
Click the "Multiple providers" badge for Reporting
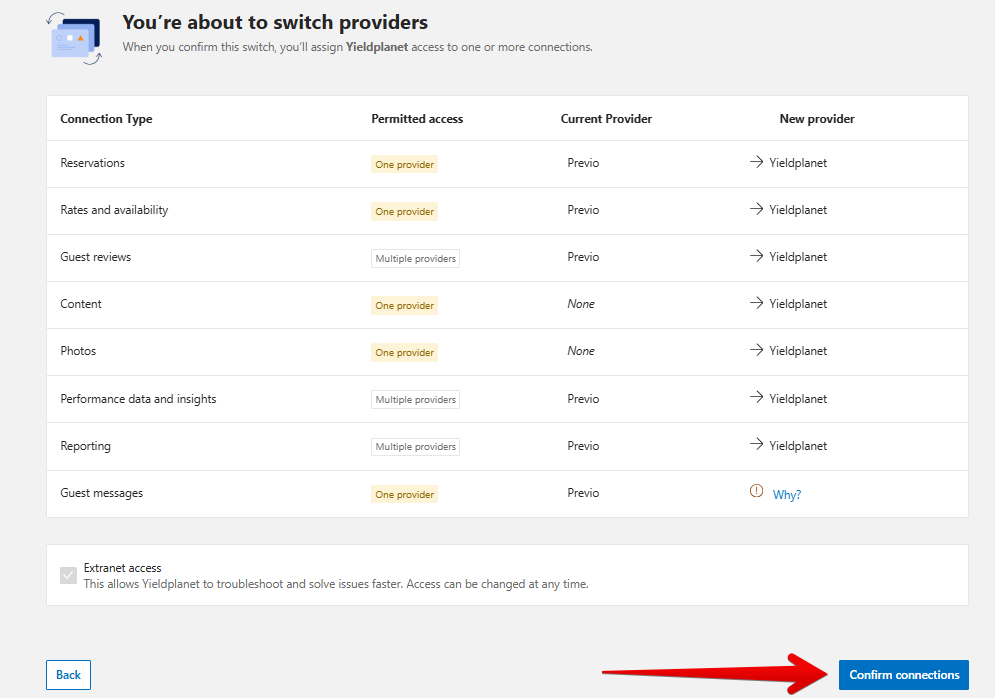[x=415, y=447]
